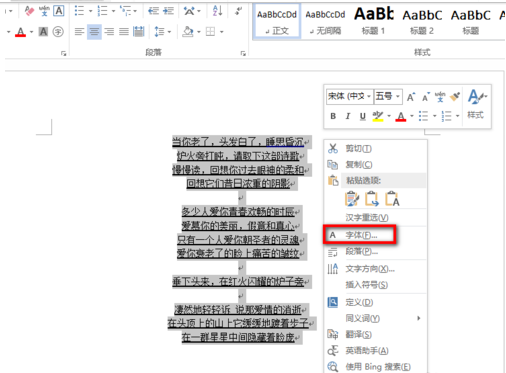Screen dimensions: 506x373
Task: Toggle left alignment in the ribbon
Action: pyautogui.click(x=79, y=32)
